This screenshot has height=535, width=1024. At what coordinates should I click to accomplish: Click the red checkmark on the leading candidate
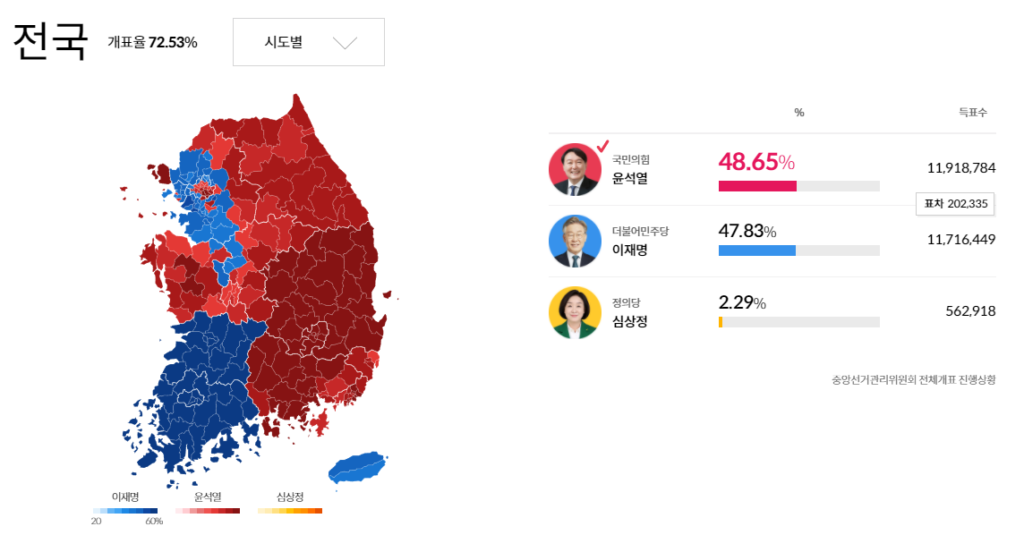(x=602, y=148)
